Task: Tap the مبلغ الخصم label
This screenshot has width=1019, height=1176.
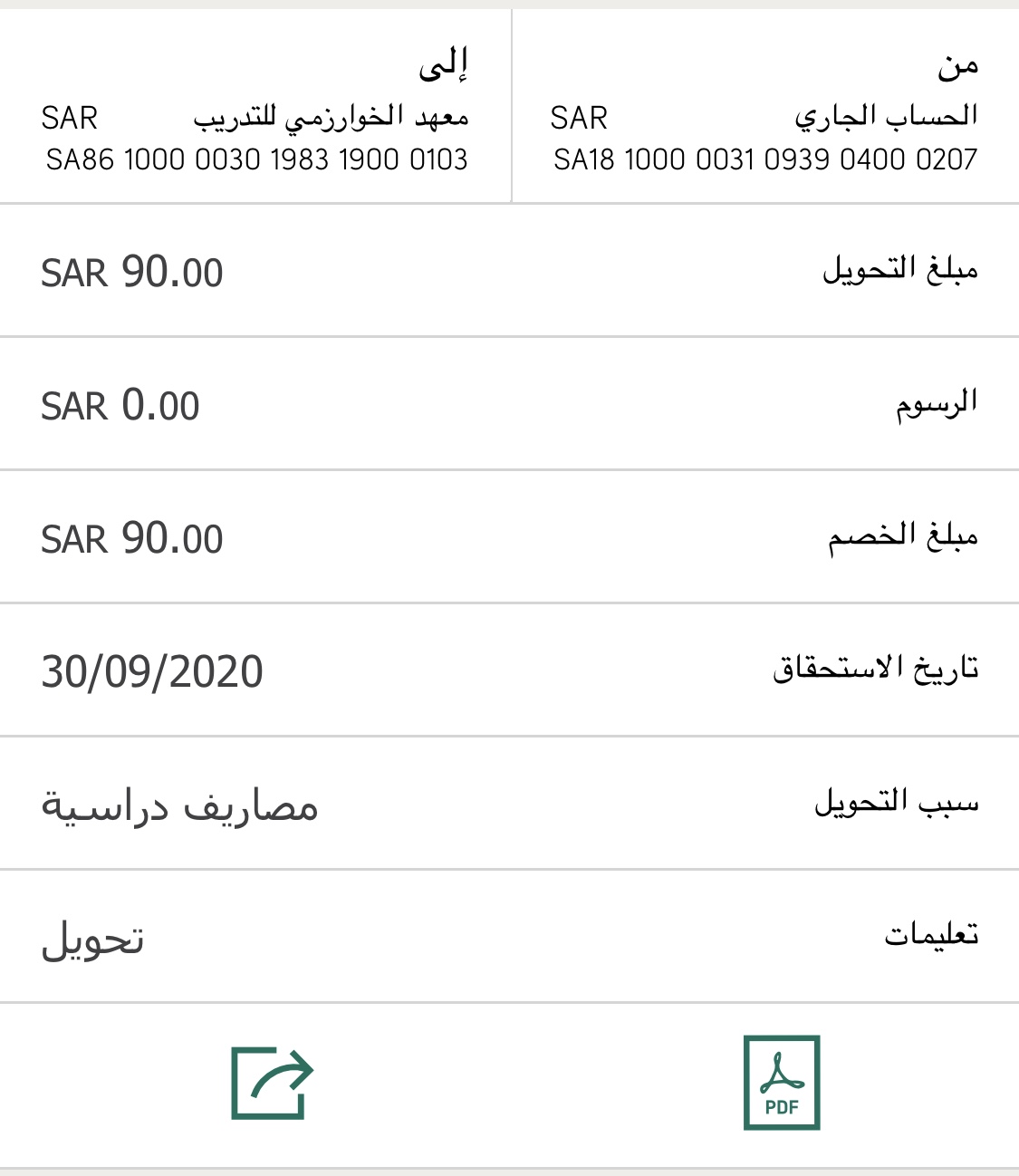Action: click(x=903, y=536)
